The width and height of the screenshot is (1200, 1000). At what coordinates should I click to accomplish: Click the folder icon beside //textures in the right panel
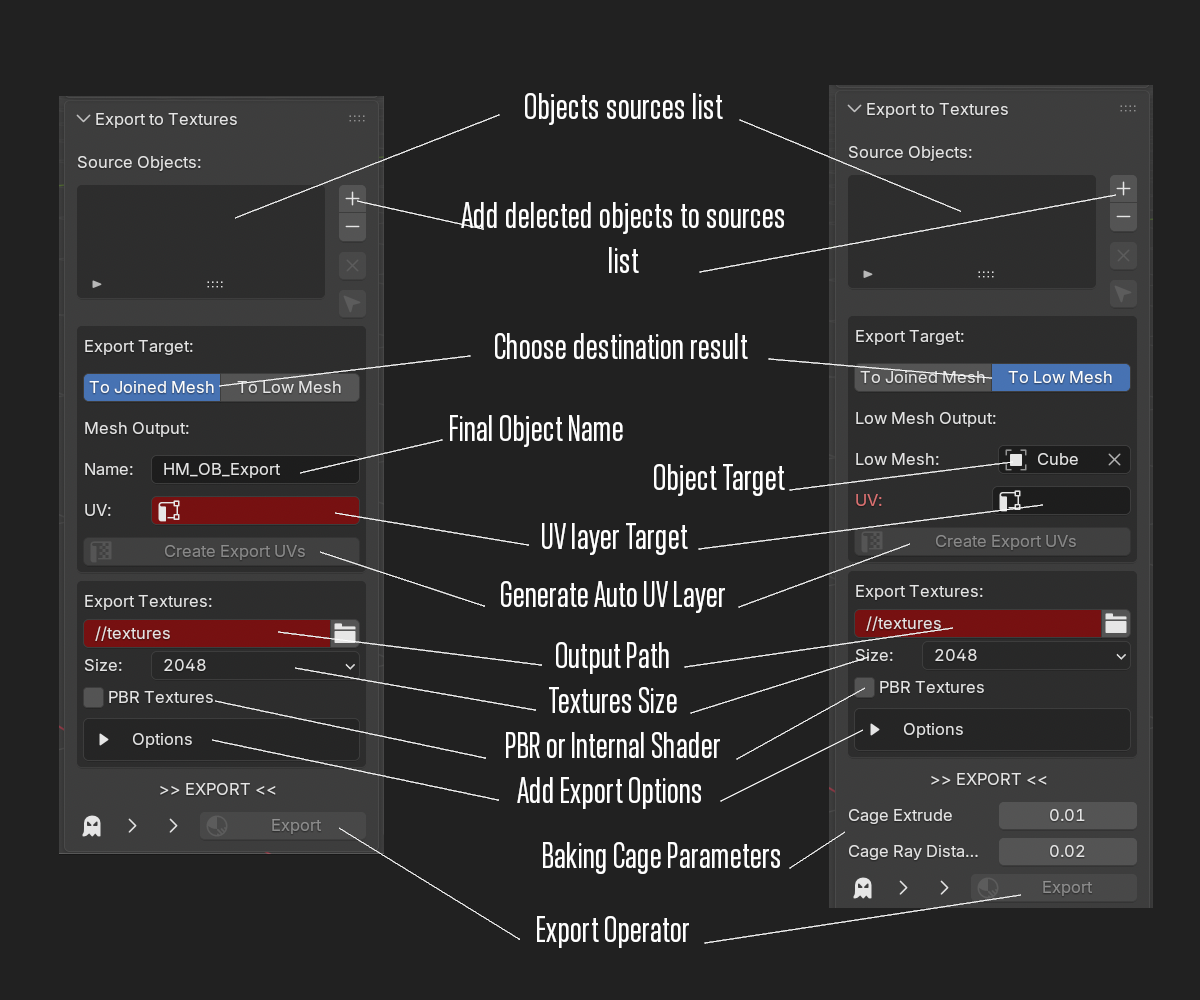1116,623
